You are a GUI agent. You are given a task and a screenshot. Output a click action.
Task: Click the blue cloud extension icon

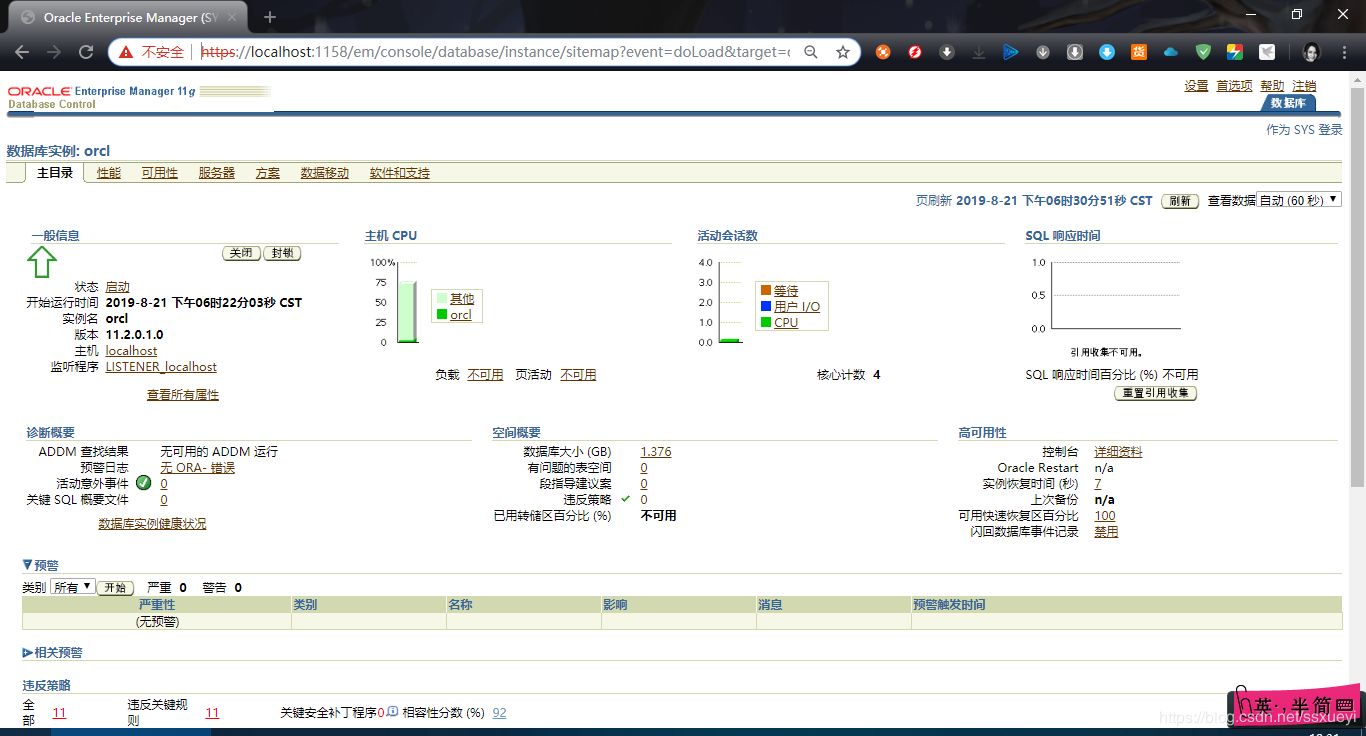(x=1171, y=52)
